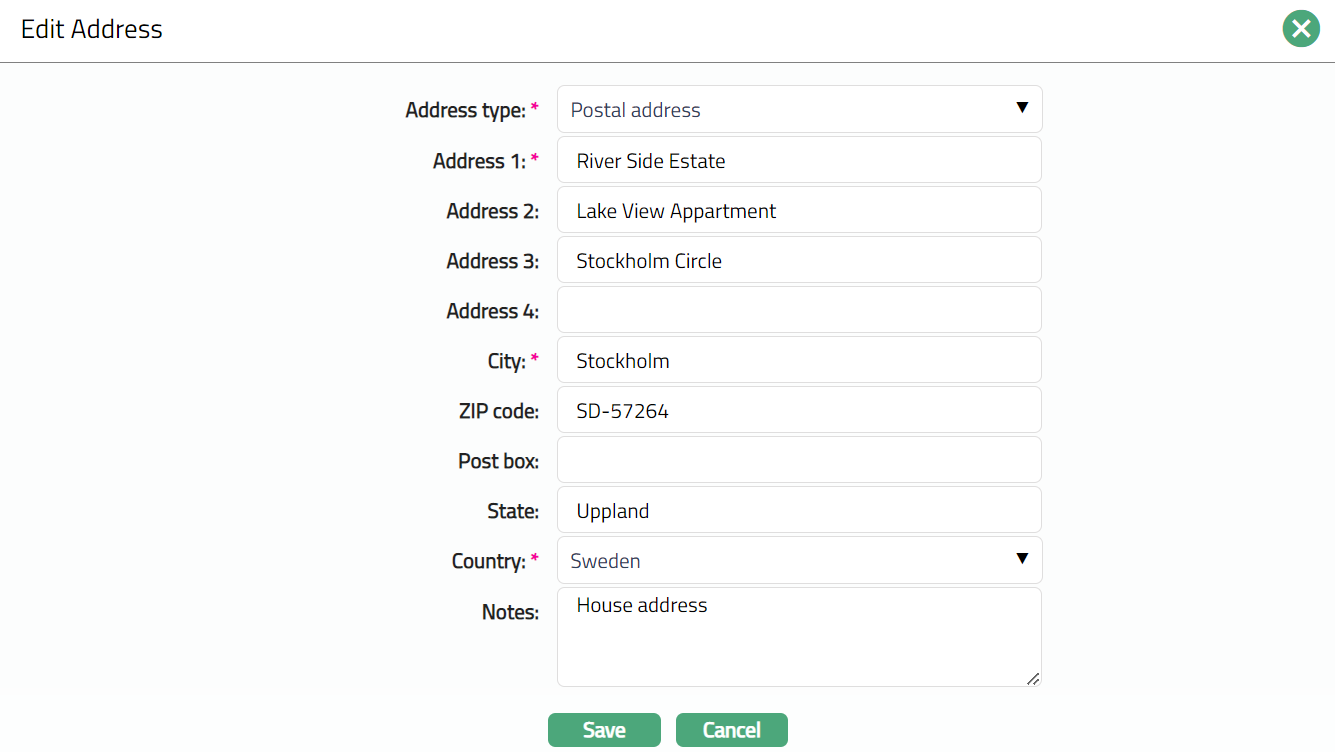The height and width of the screenshot is (752, 1335).
Task: Select the empty Post box field
Action: click(x=799, y=461)
